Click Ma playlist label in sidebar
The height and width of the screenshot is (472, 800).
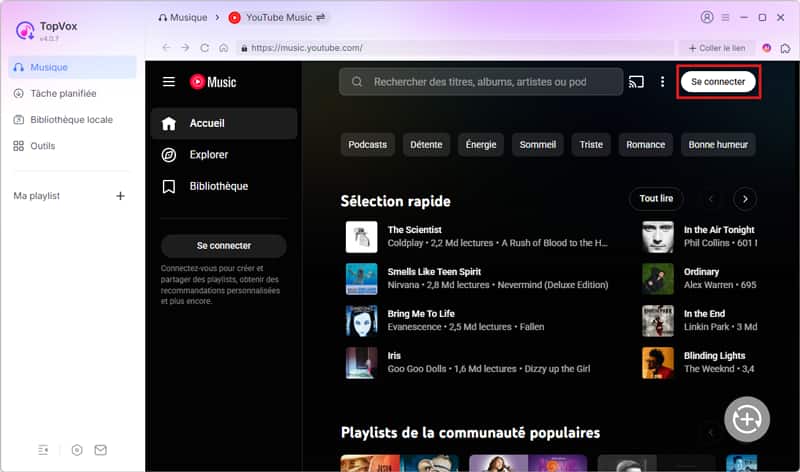37,196
